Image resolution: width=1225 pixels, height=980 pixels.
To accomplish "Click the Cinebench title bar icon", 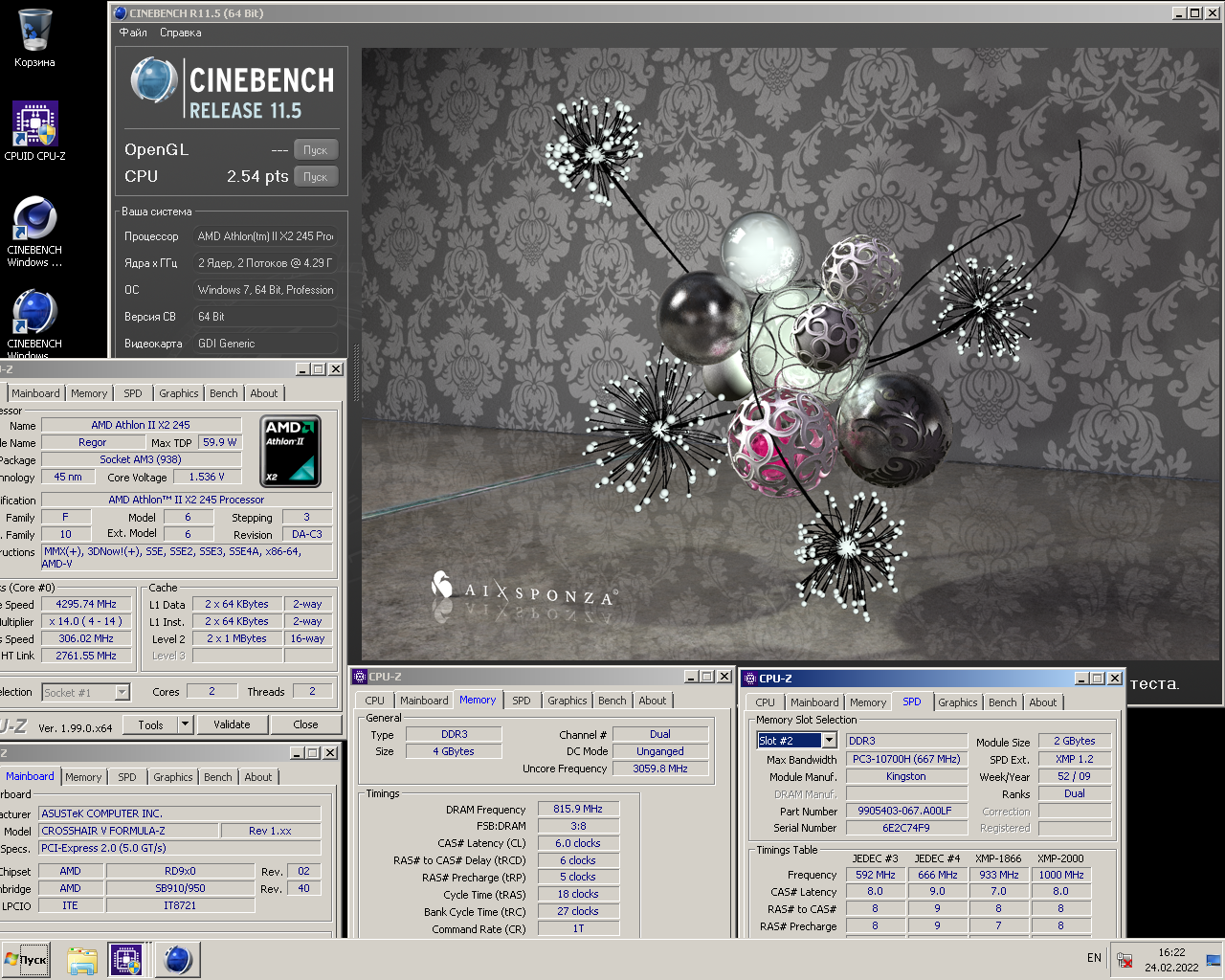I will 120,13.
